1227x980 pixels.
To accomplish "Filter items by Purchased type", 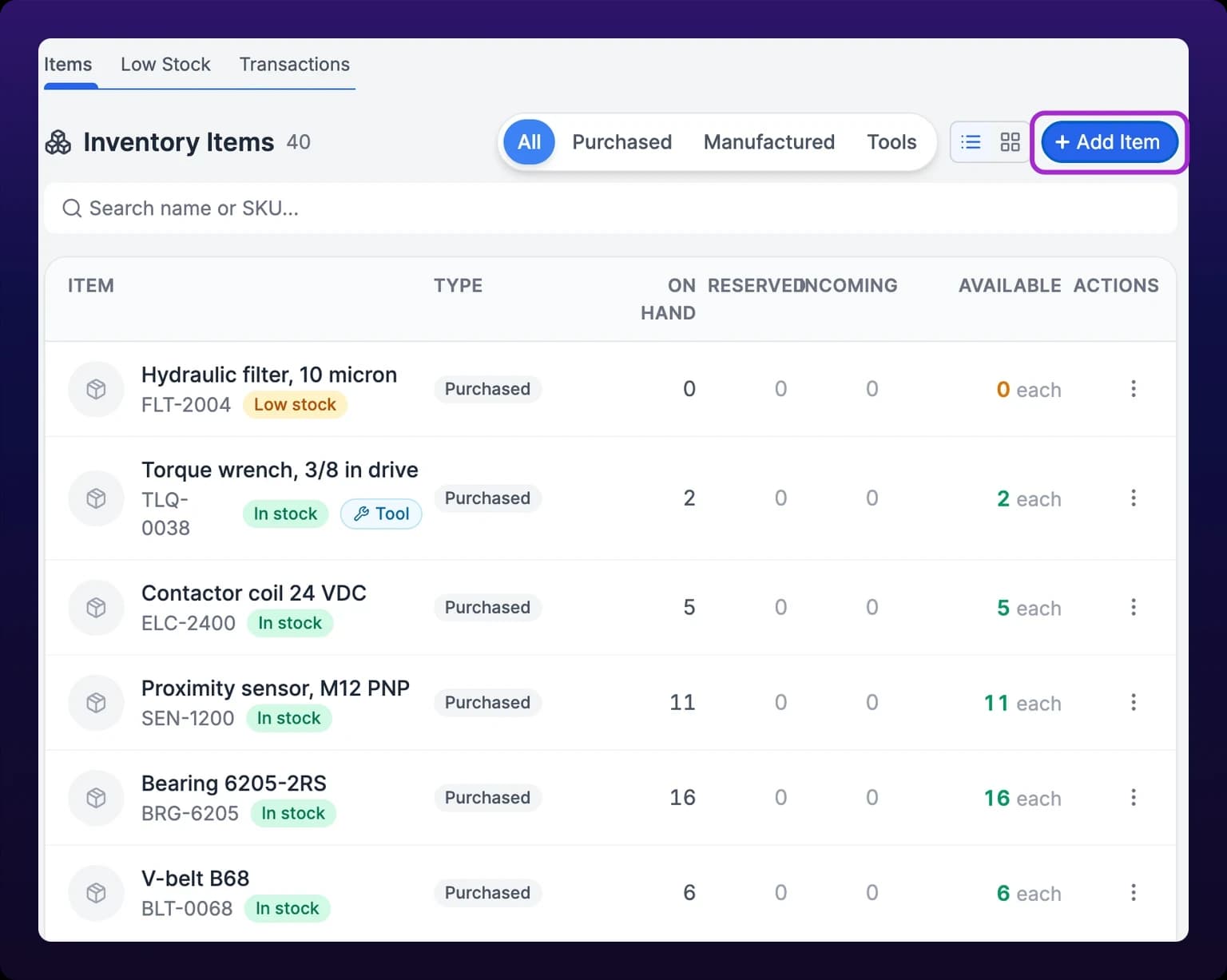I will [621, 142].
